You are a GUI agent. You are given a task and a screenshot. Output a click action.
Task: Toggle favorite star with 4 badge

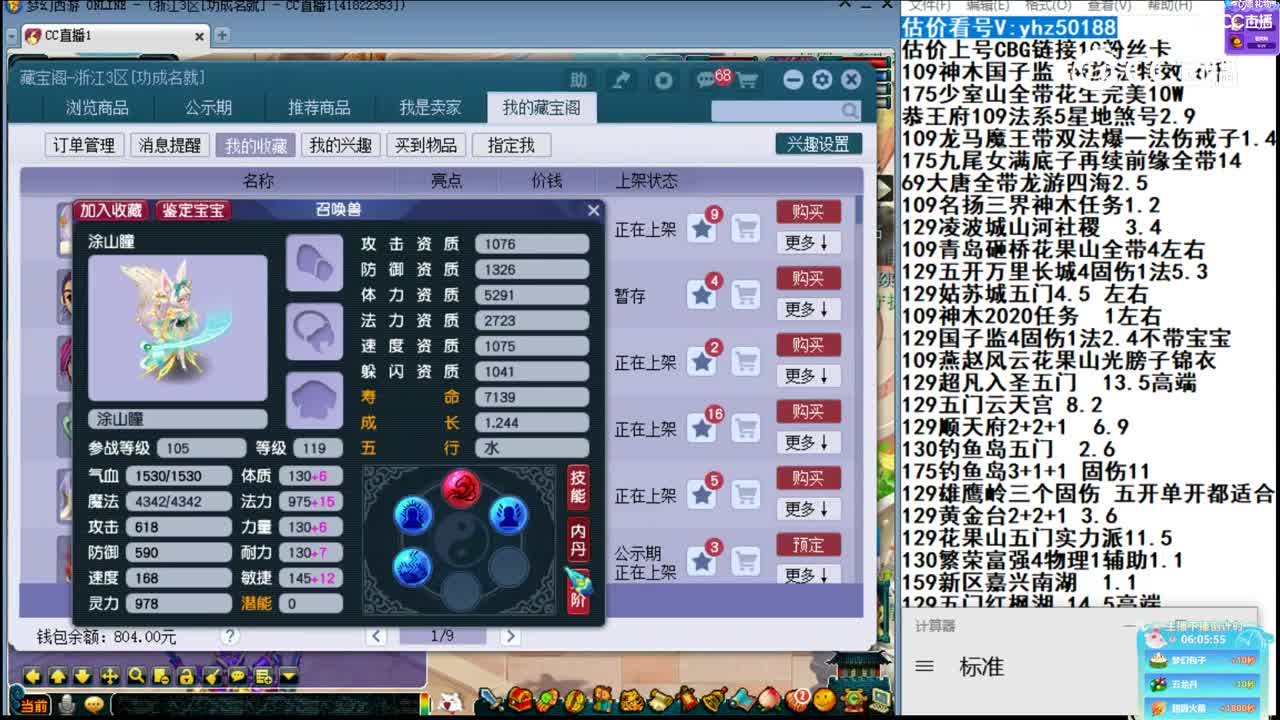point(702,295)
